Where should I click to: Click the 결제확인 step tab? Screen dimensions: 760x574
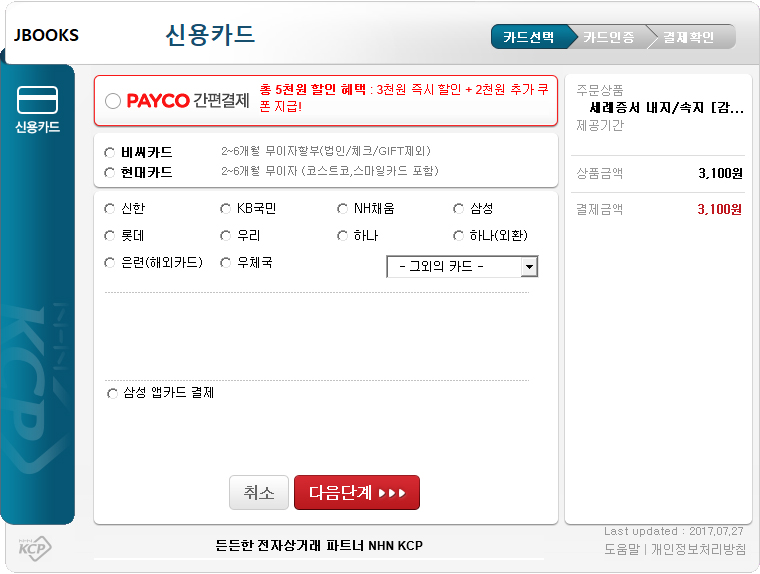pyautogui.click(x=689, y=37)
